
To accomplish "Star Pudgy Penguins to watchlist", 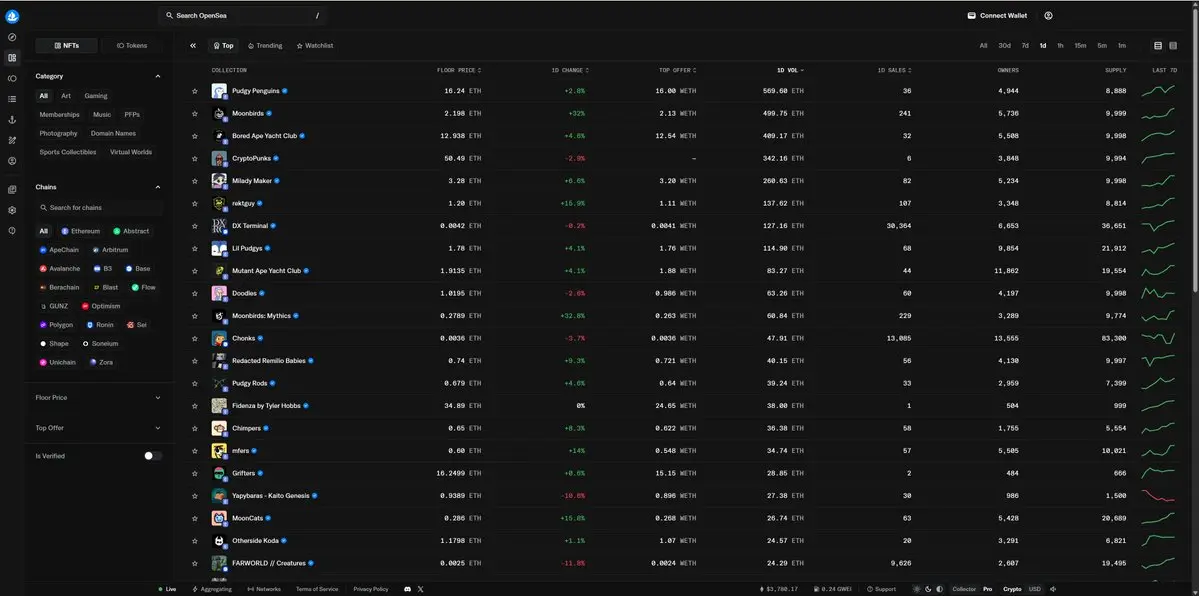I will click(x=195, y=91).
